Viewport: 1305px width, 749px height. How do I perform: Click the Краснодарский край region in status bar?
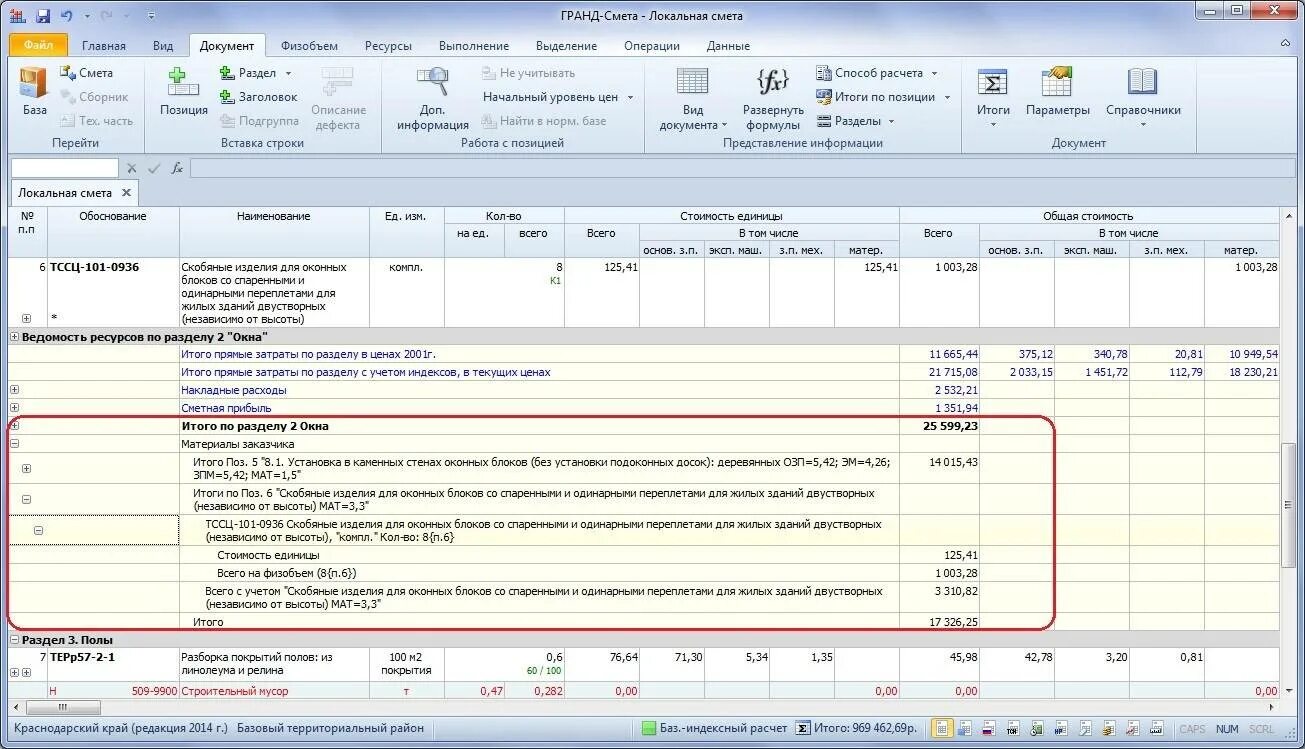point(121,729)
